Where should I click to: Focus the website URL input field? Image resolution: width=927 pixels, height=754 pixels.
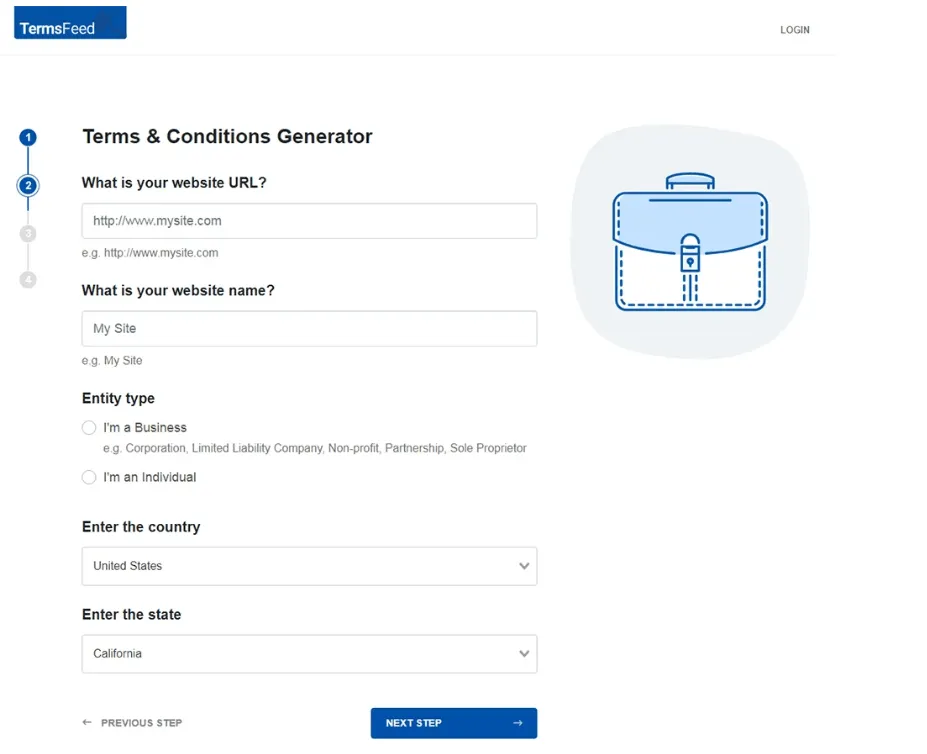(309, 221)
